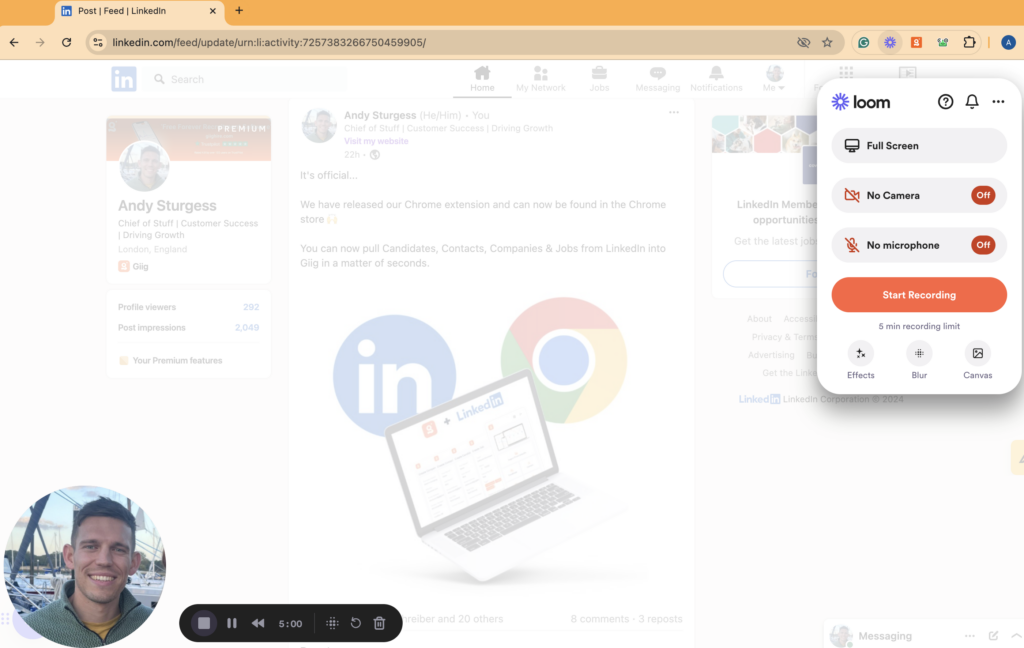The width and height of the screenshot is (1024, 648).
Task: Open Messaging in LinkedIn nav
Action: [x=658, y=79]
